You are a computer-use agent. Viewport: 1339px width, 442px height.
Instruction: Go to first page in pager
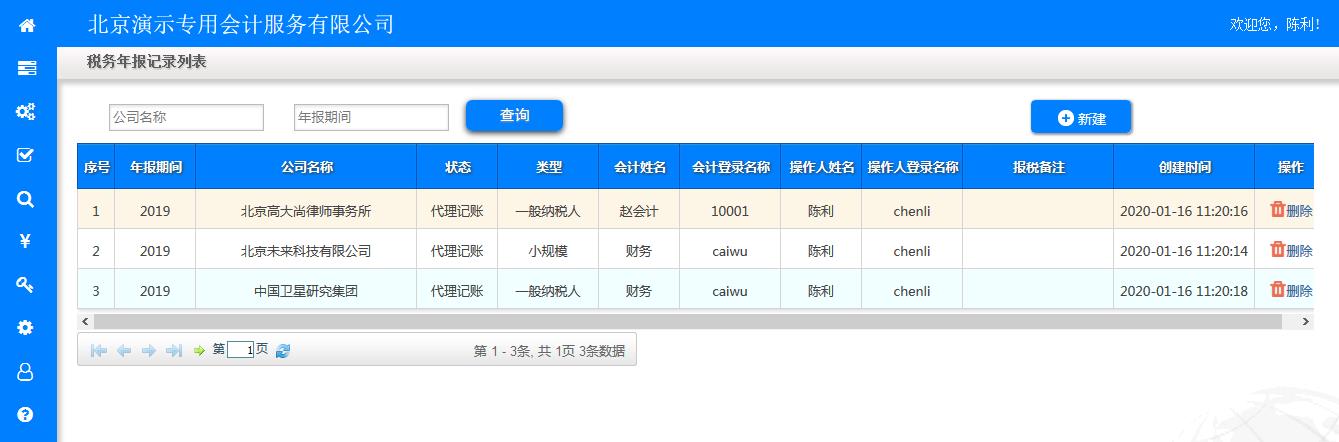(98, 350)
